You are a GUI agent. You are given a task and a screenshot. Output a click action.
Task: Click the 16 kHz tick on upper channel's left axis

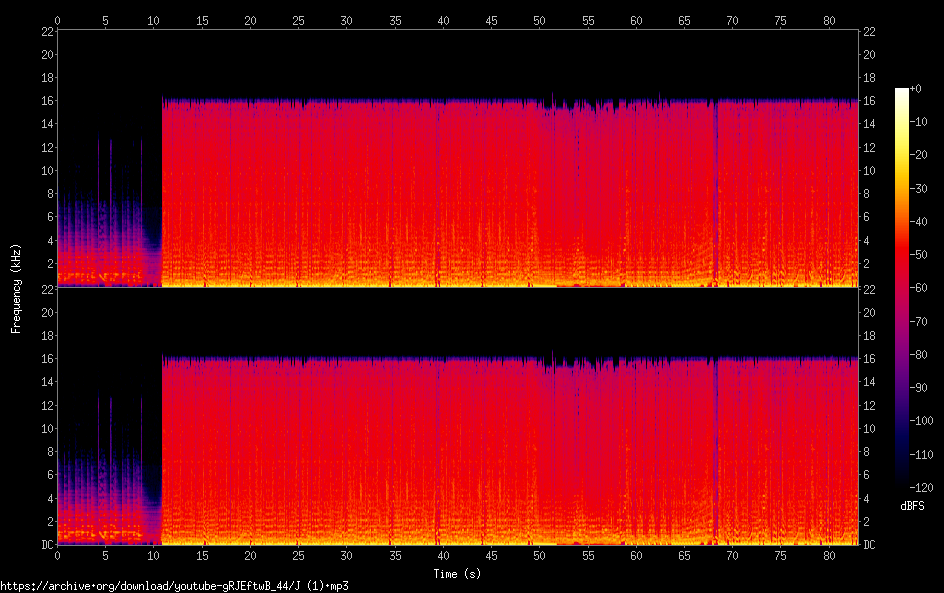tap(46, 101)
